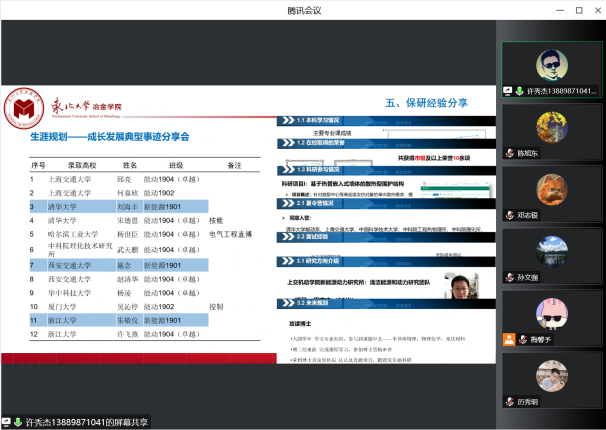This screenshot has height=430, width=606.
Task: Click screen-share icon on 许秀杰's tile
Action: 508,91
